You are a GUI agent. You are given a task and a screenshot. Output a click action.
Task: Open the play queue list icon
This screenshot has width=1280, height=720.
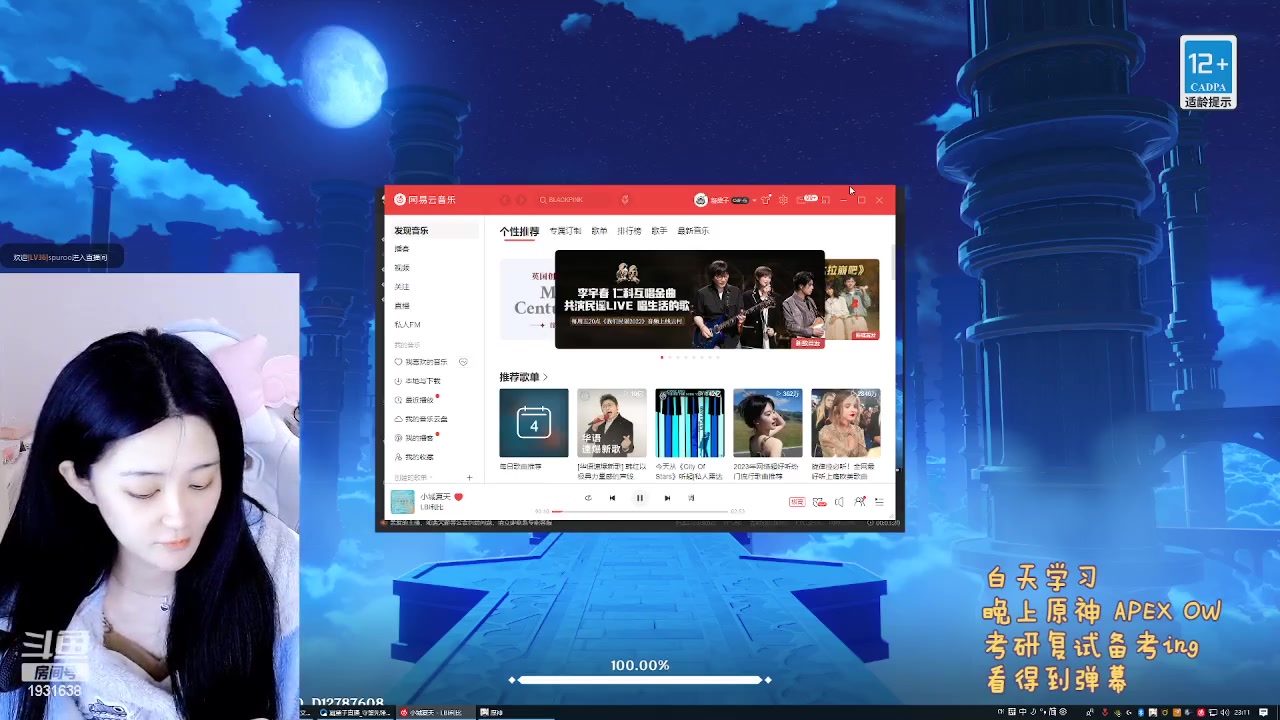(879, 502)
